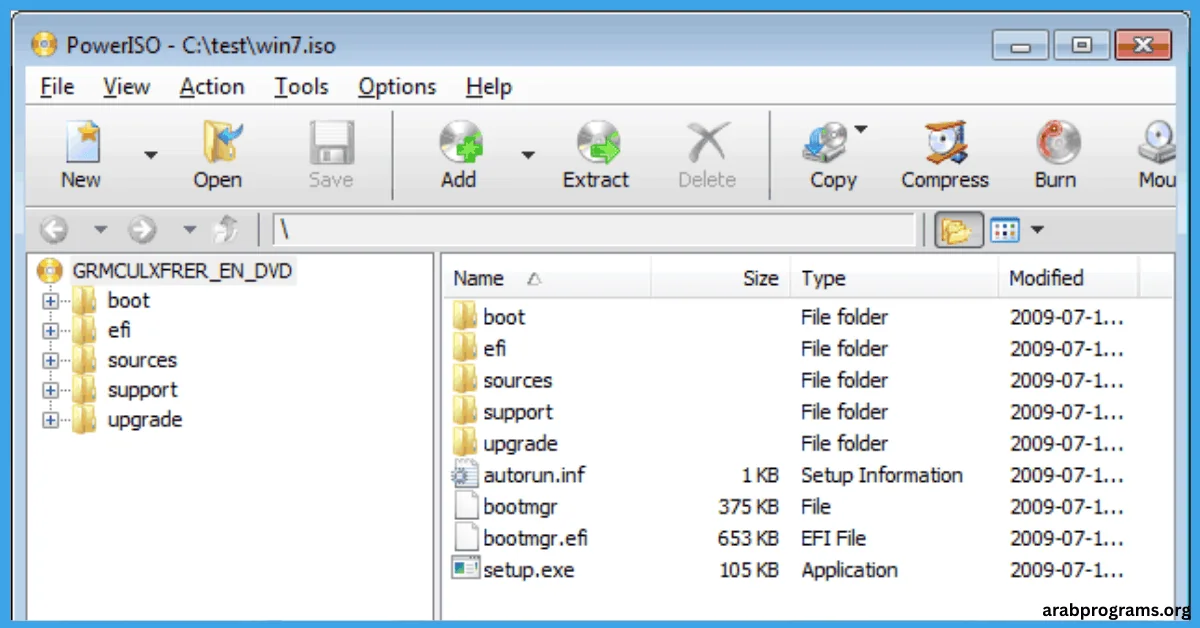The height and width of the screenshot is (628, 1200).
Task: Click the bootmgr.efi file icon
Action: (x=466, y=538)
